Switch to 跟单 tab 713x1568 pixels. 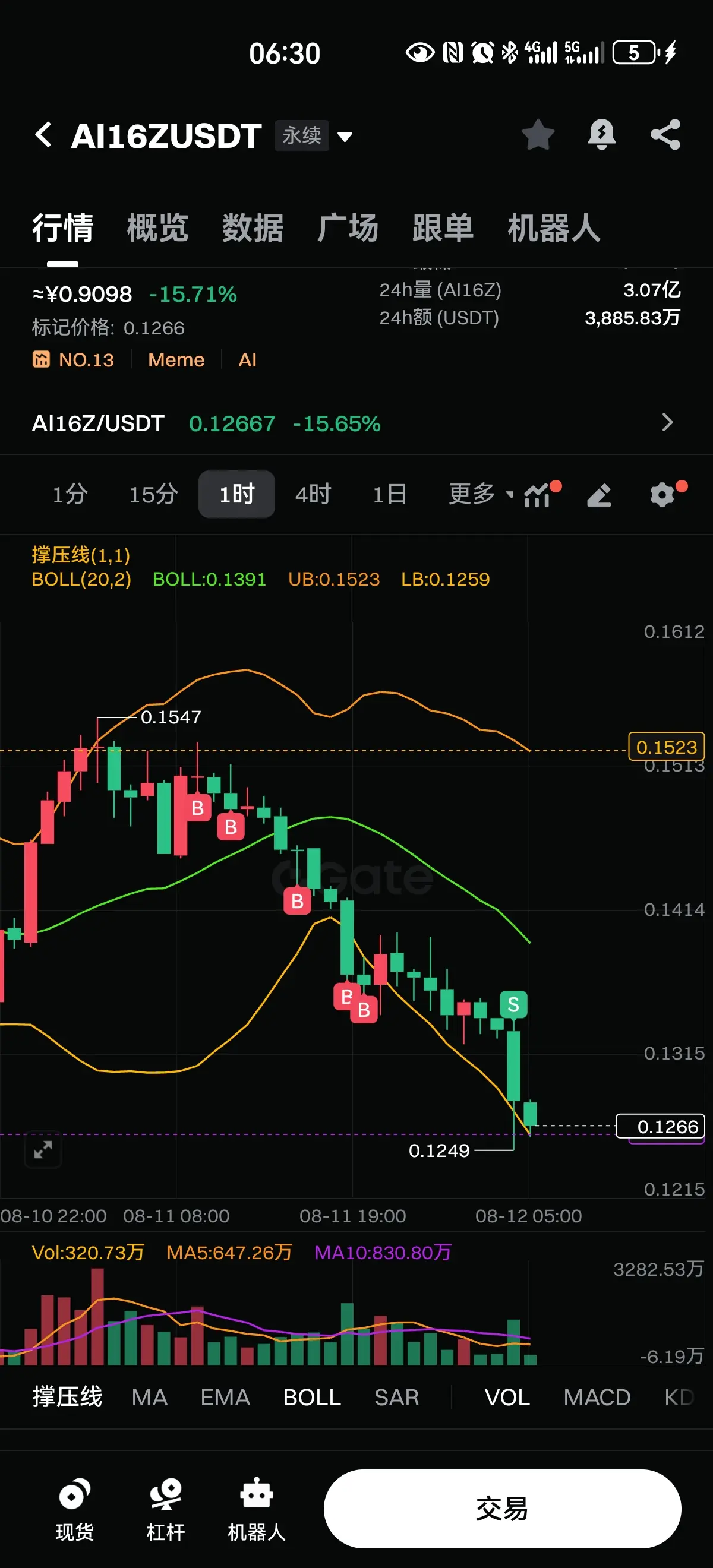[x=443, y=228]
